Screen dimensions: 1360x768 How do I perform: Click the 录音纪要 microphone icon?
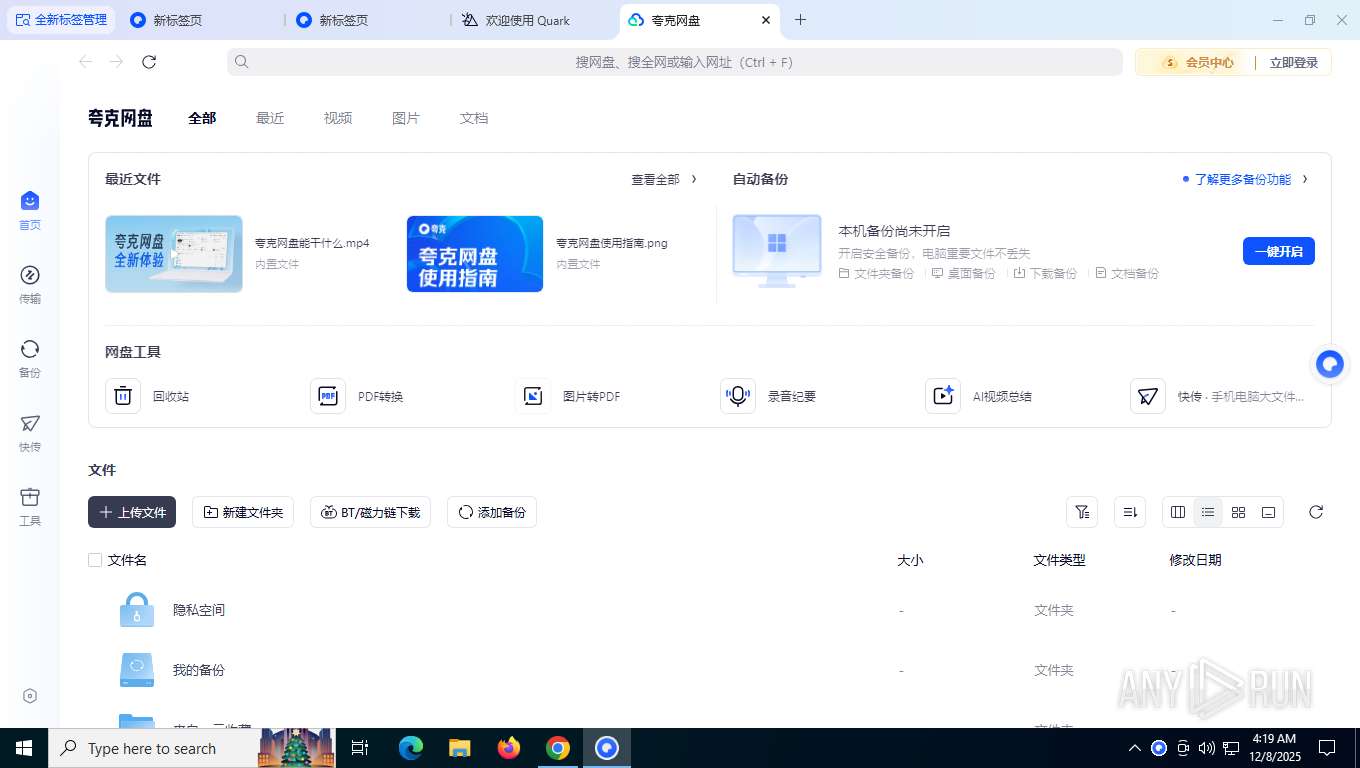pos(738,396)
